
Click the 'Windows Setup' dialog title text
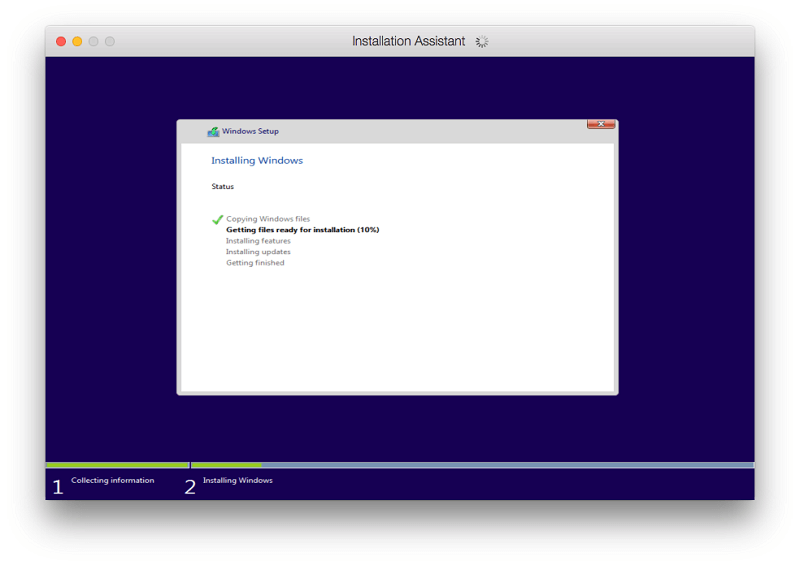(250, 131)
